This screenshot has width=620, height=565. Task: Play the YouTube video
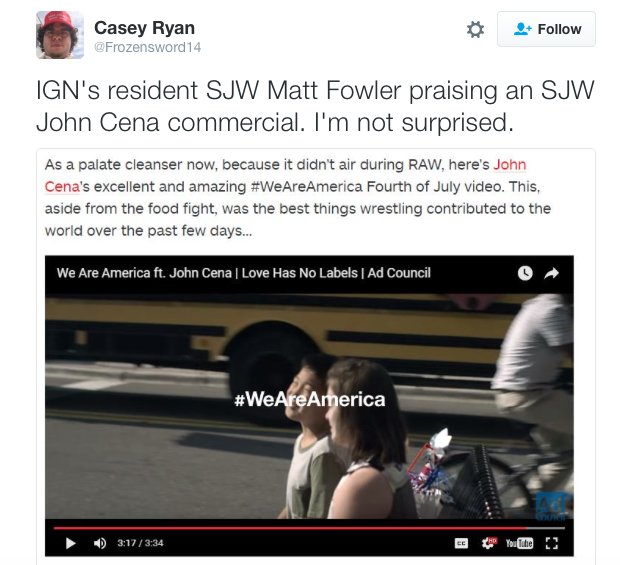tap(70, 543)
